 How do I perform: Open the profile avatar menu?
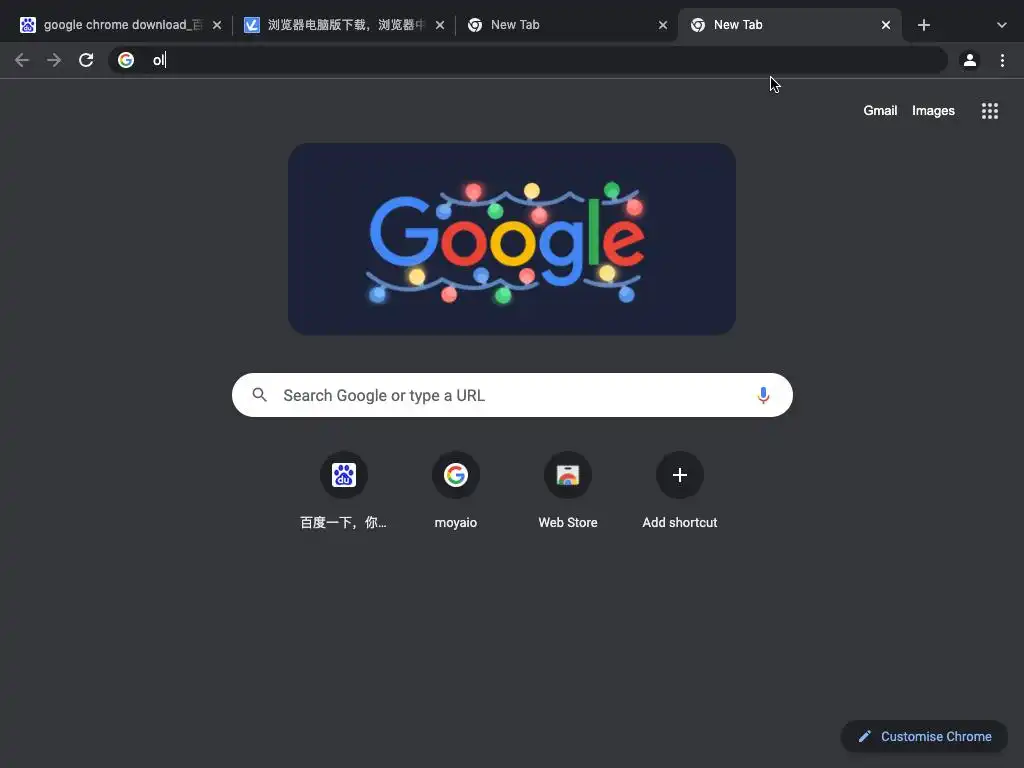point(970,61)
